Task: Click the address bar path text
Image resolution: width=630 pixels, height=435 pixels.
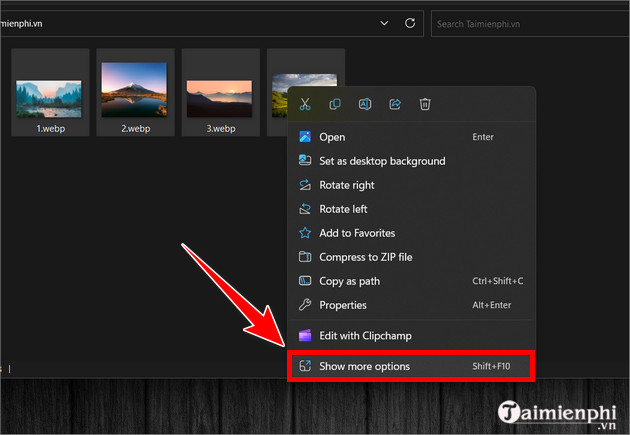Action: [21, 24]
